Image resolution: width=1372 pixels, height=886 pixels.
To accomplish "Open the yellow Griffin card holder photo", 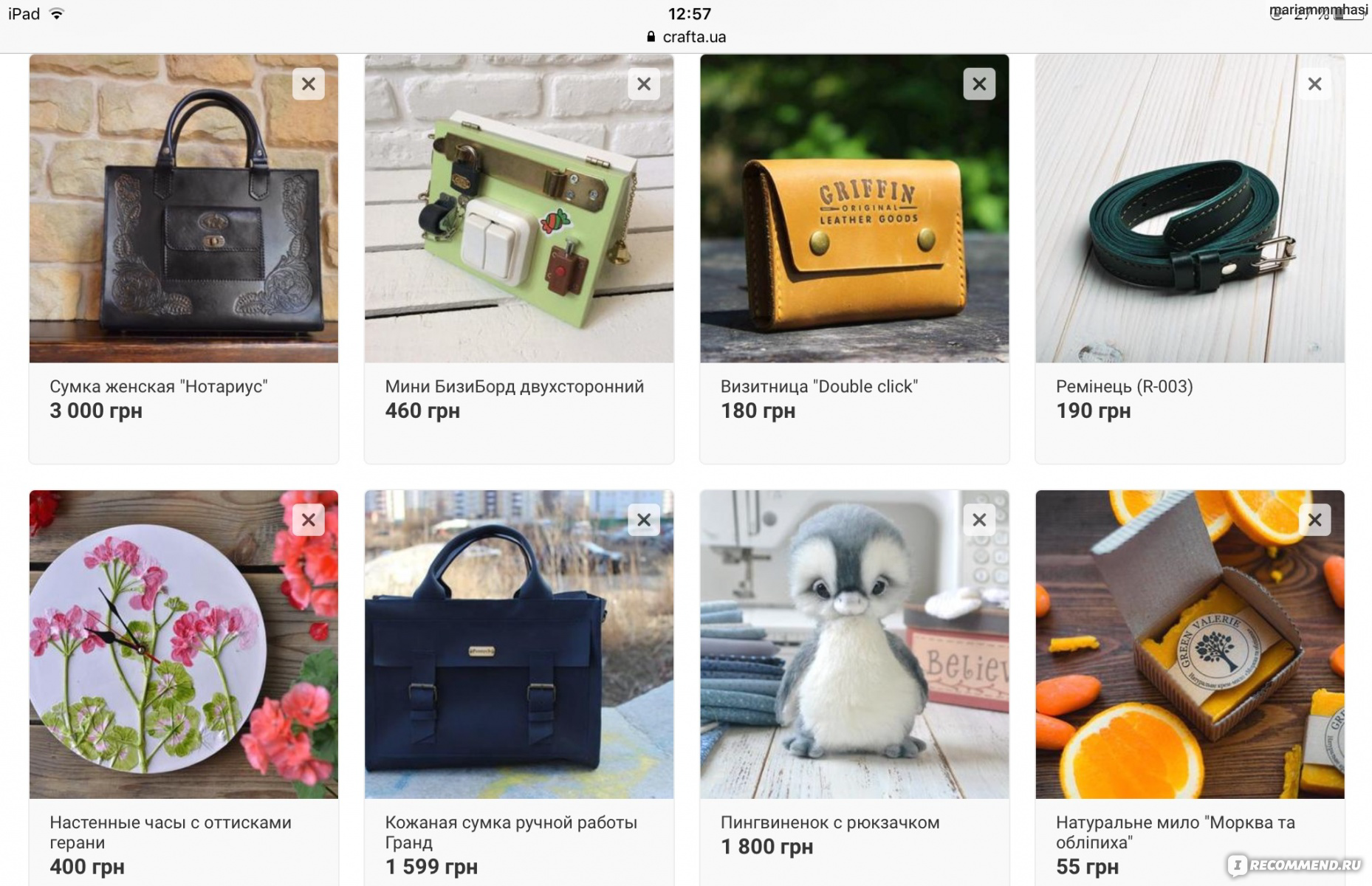I will click(x=854, y=208).
